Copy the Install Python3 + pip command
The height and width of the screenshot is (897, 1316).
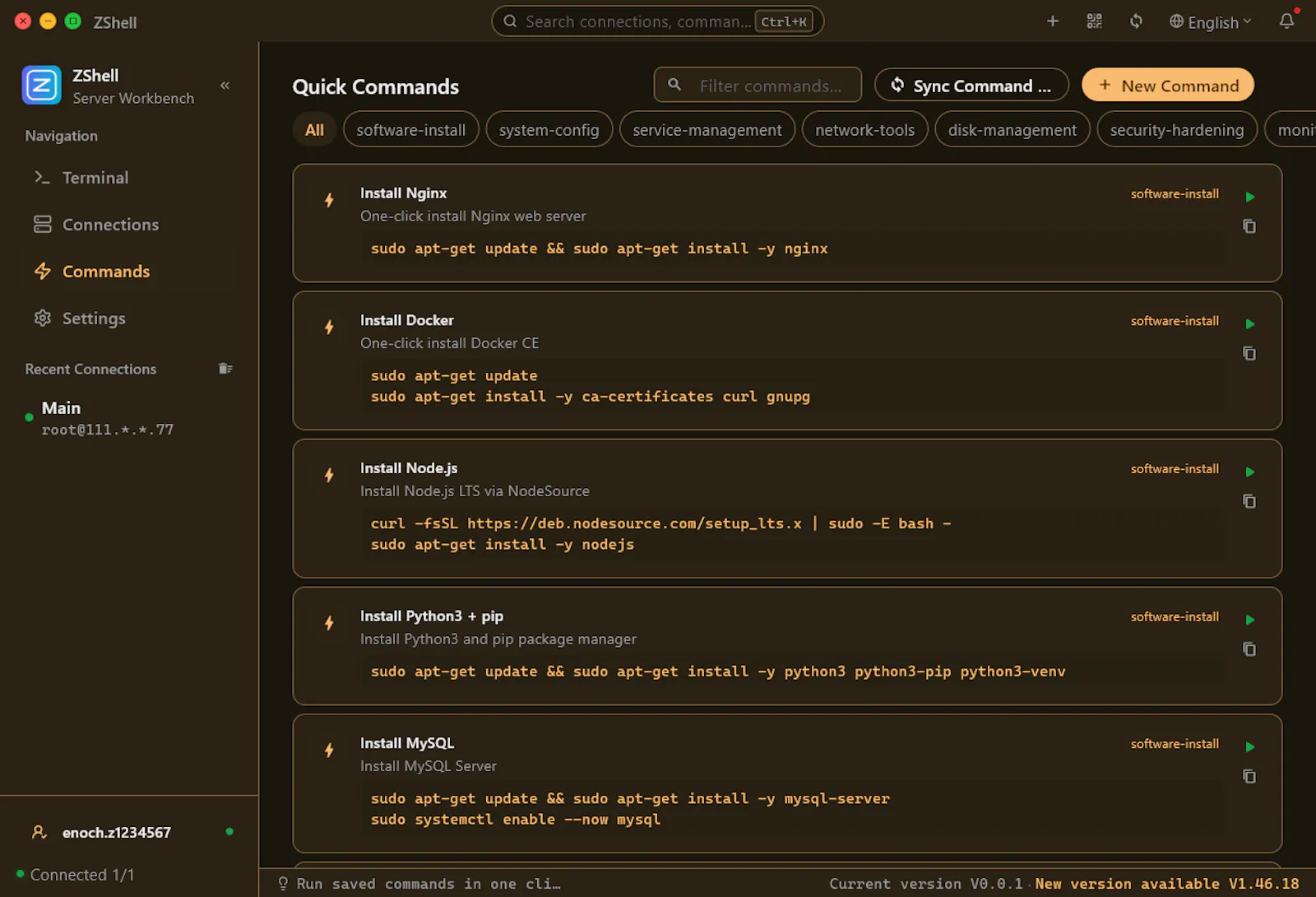tap(1249, 649)
